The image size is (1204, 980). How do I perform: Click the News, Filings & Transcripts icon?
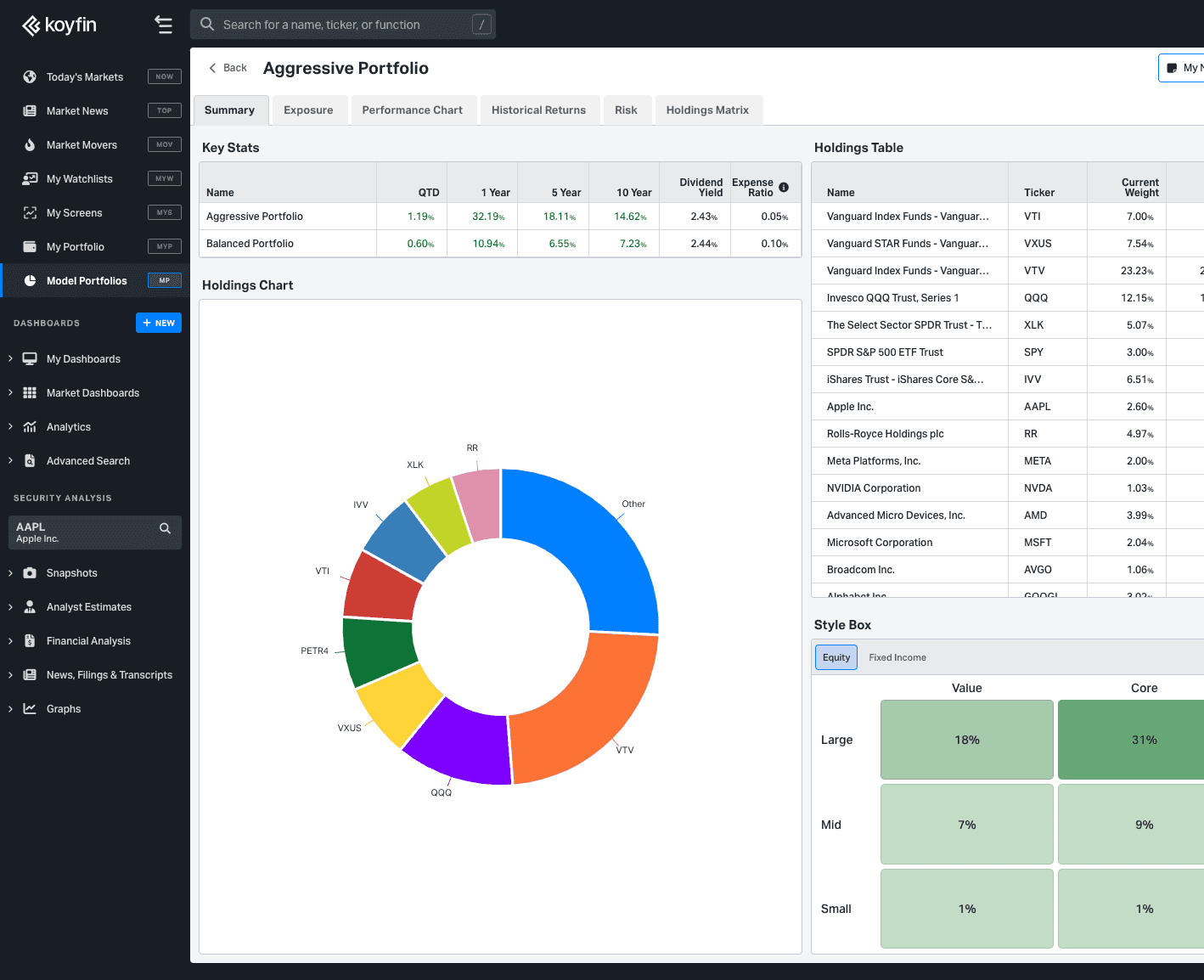point(30,675)
